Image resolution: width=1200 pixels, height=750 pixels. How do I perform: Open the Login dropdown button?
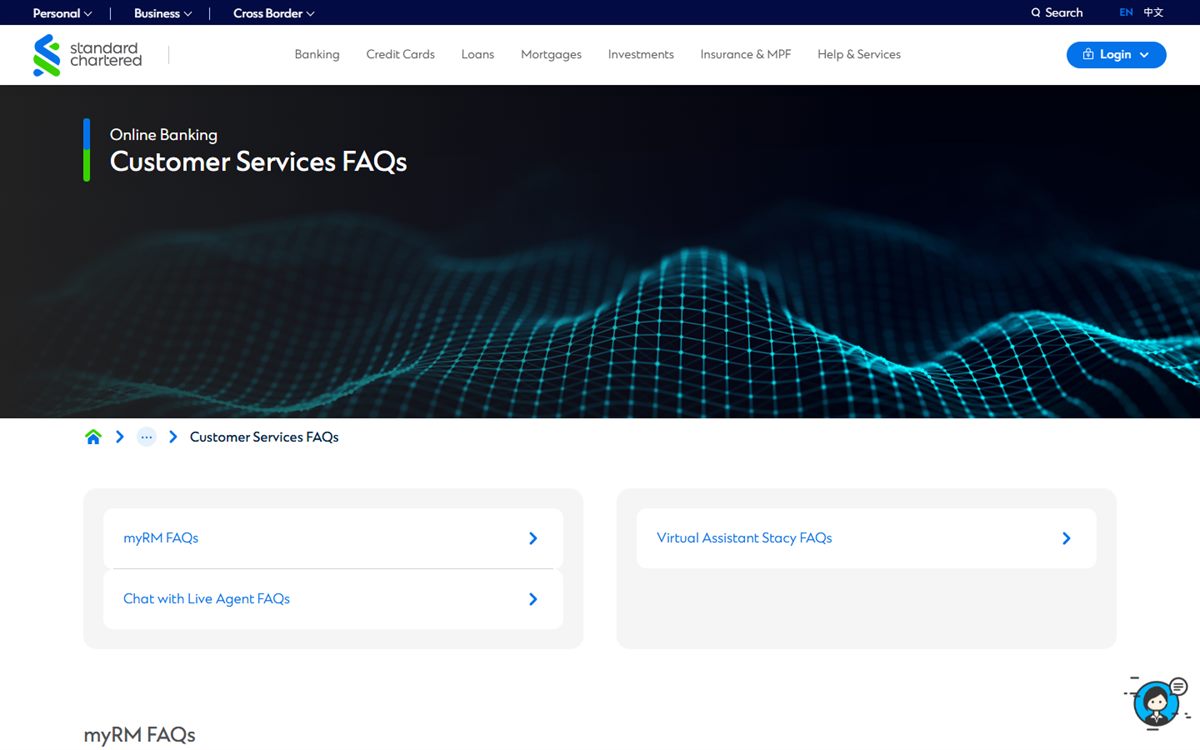click(x=1116, y=55)
